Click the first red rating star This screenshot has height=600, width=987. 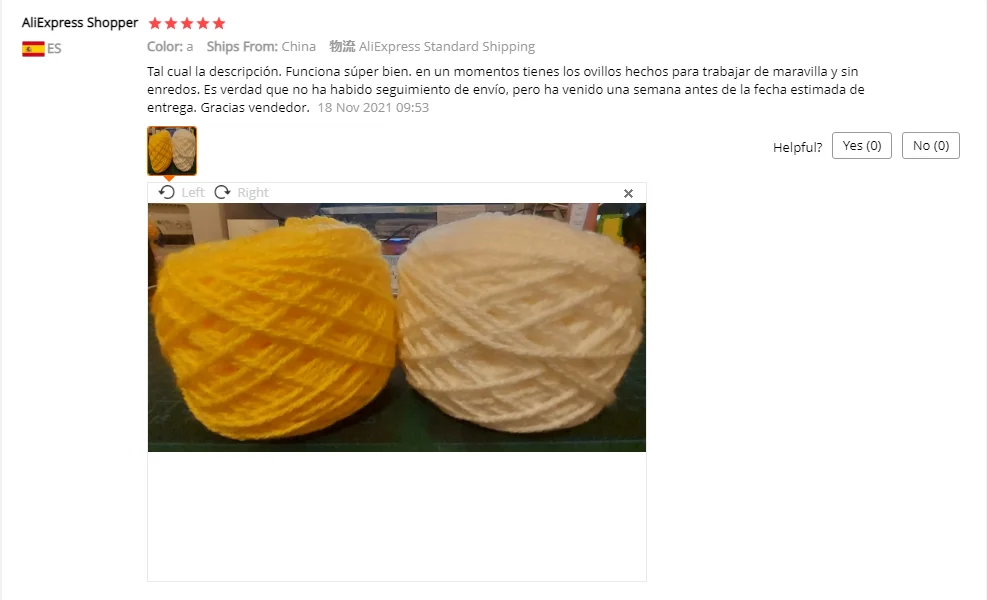pyautogui.click(x=155, y=23)
